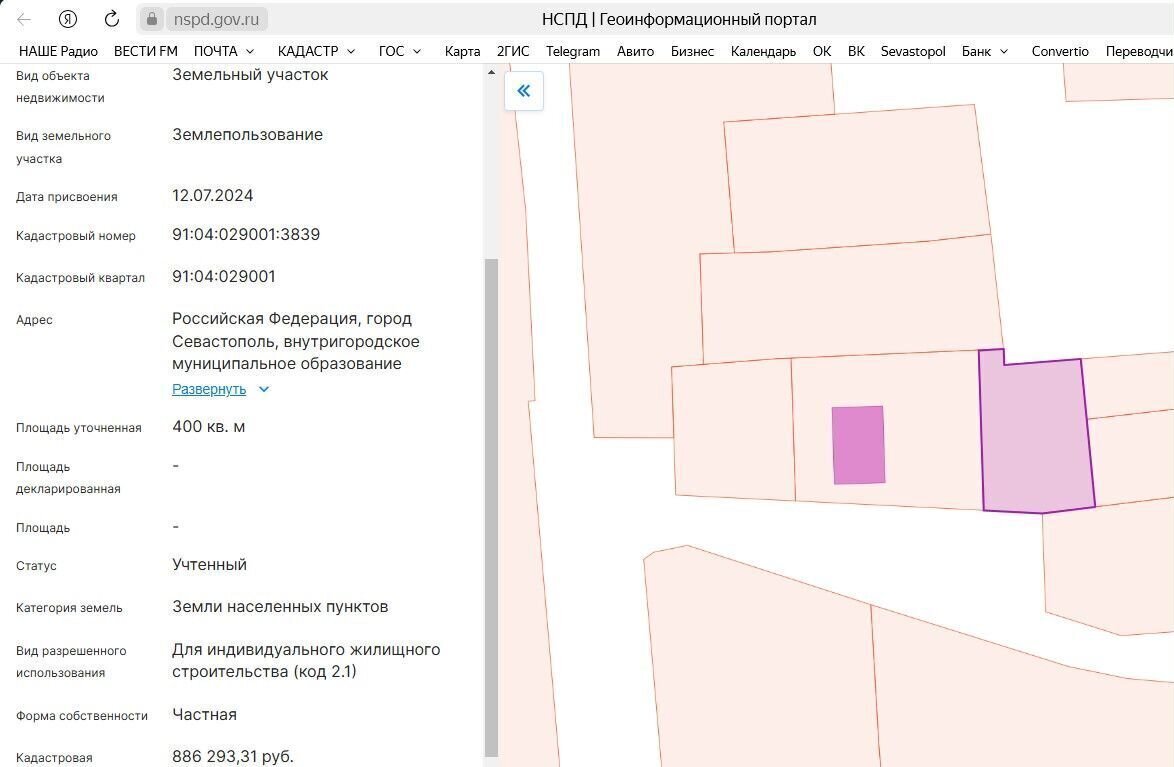Image resolution: width=1174 pixels, height=767 pixels.
Task: Click the Статус label
Action: 36,566
